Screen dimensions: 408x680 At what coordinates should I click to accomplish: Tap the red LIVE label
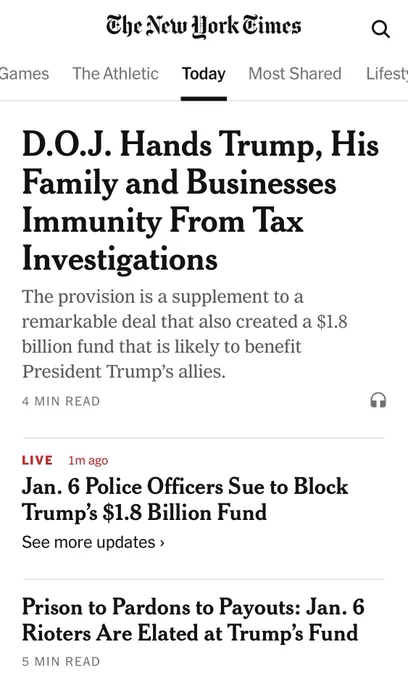pos(37,460)
